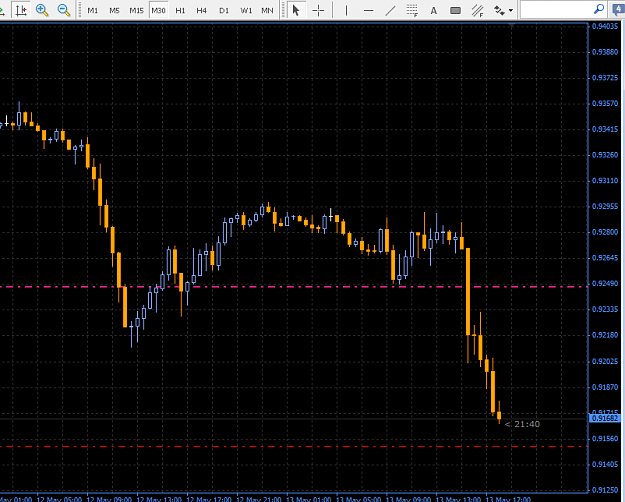Image resolution: width=625 pixels, height=502 pixels.
Task: Zoom out of the chart
Action: coord(64,10)
